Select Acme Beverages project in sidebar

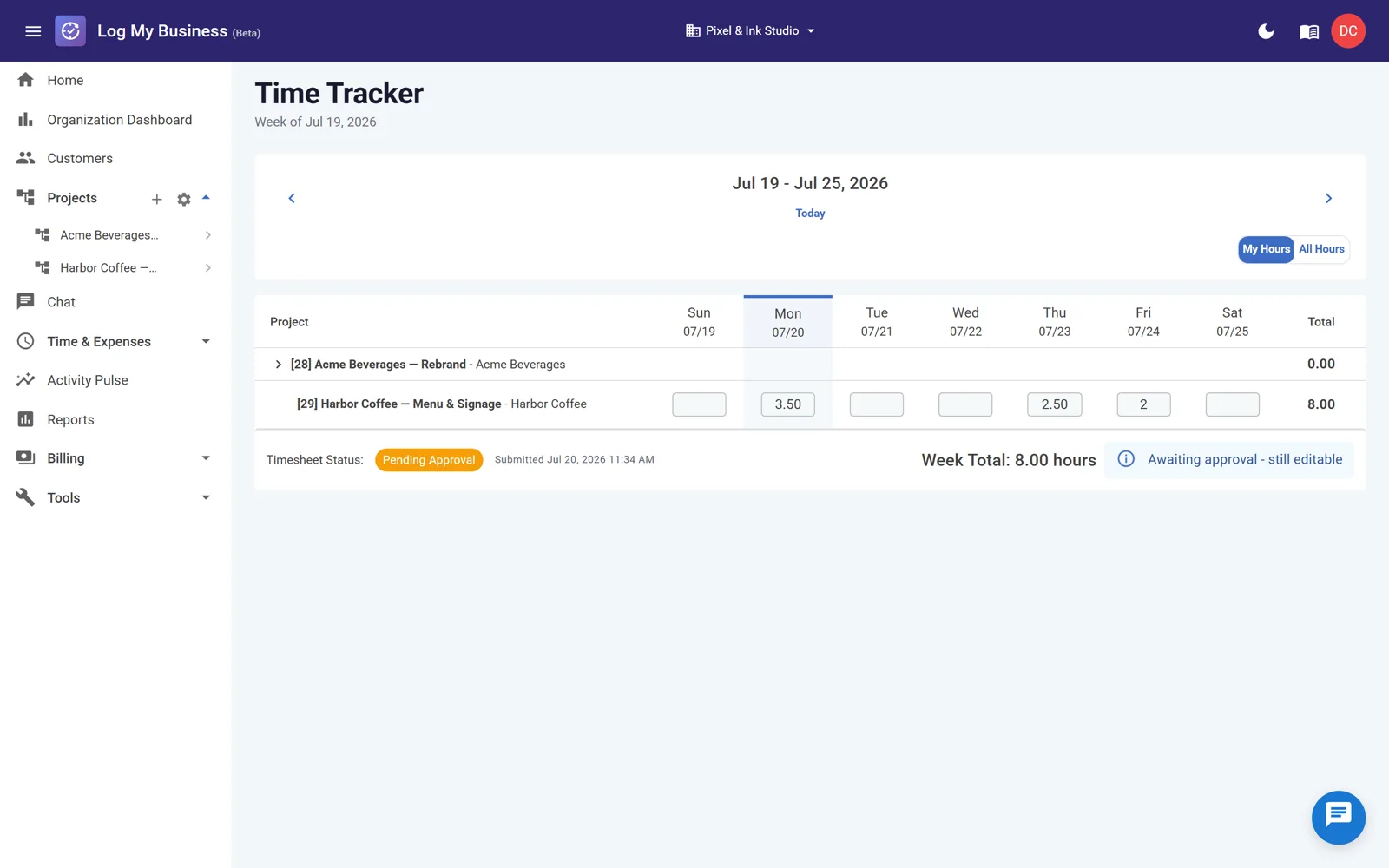point(109,235)
